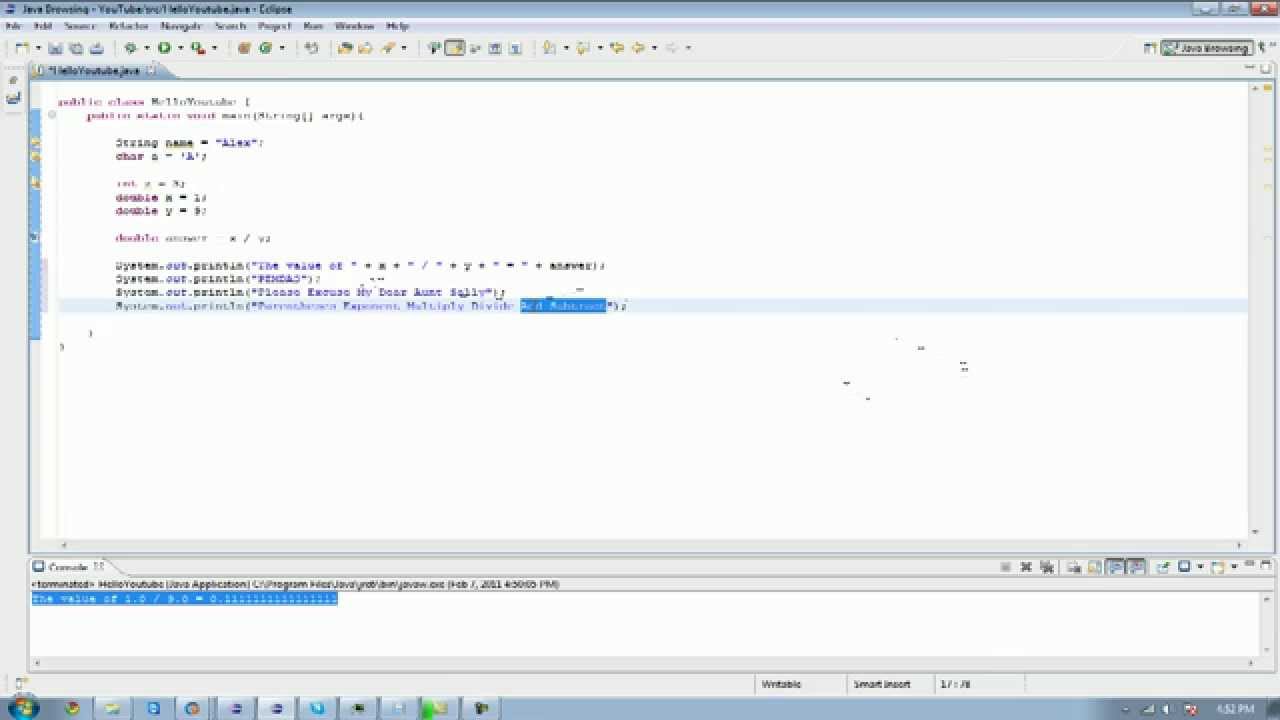Click the Debug bug icon
This screenshot has height=720, width=1280.
pos(130,48)
